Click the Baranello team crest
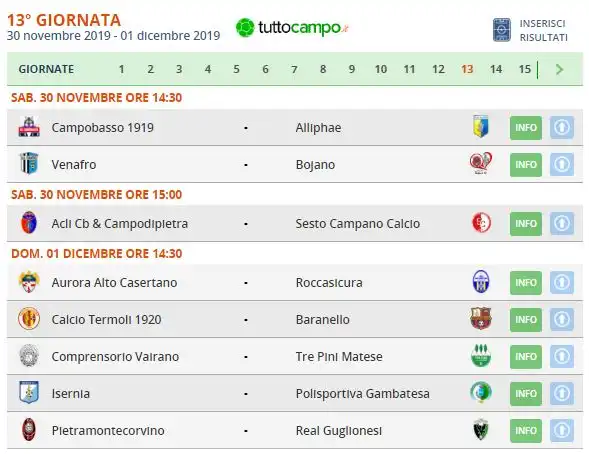589x454 pixels. pos(481,318)
